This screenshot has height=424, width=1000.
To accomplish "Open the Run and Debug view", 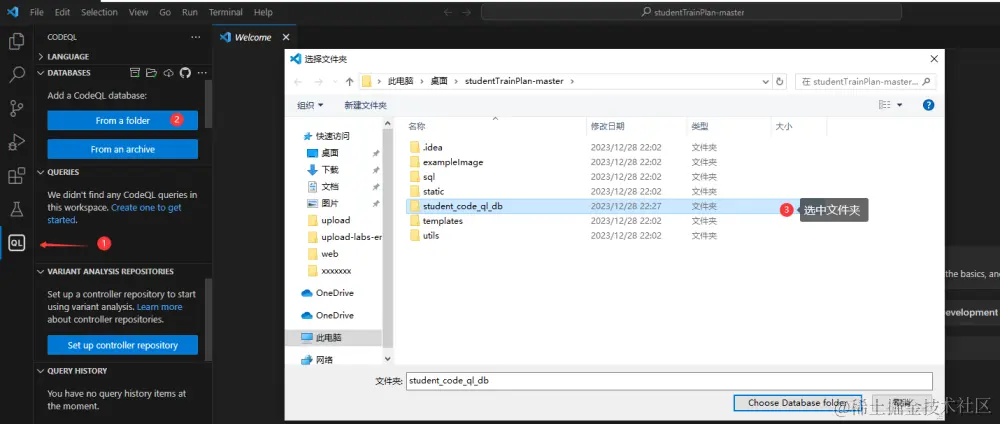I will click(17, 142).
